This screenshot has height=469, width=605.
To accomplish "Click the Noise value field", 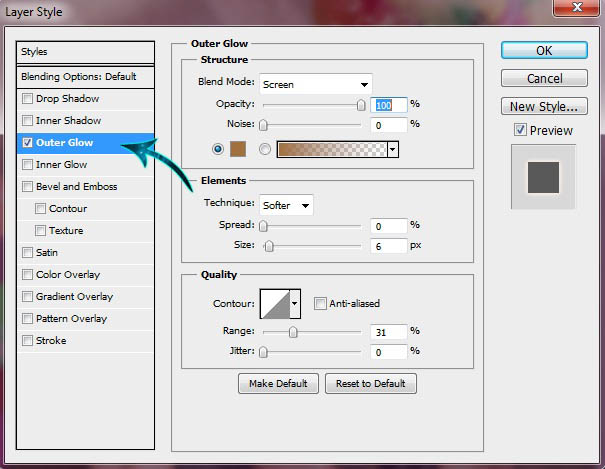I will click(x=389, y=125).
